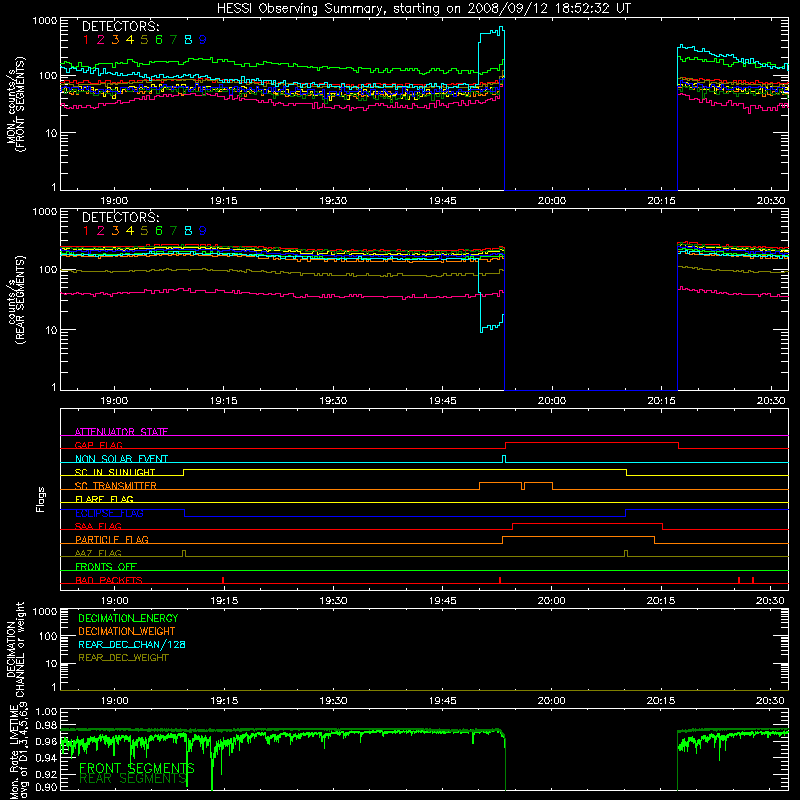The image size is (800, 800).
Task: Click the vertical Flags axis label
Action: click(41, 499)
